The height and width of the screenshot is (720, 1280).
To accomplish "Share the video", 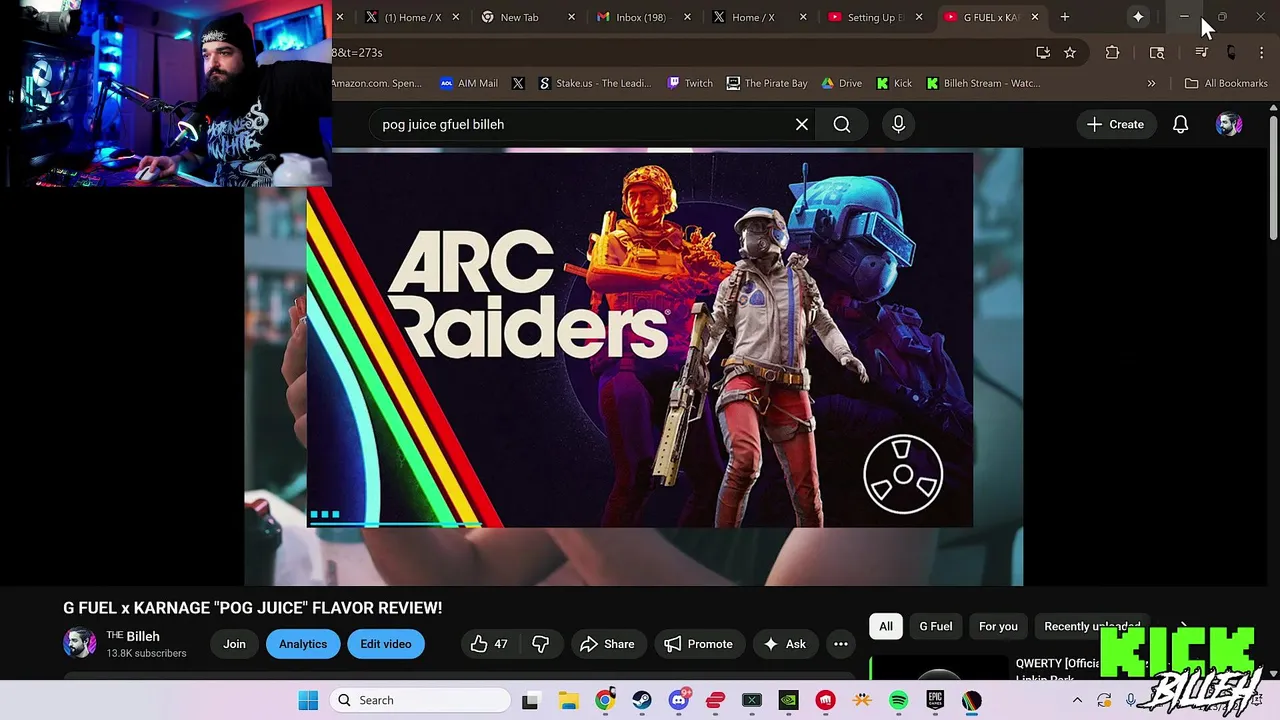I will [607, 644].
